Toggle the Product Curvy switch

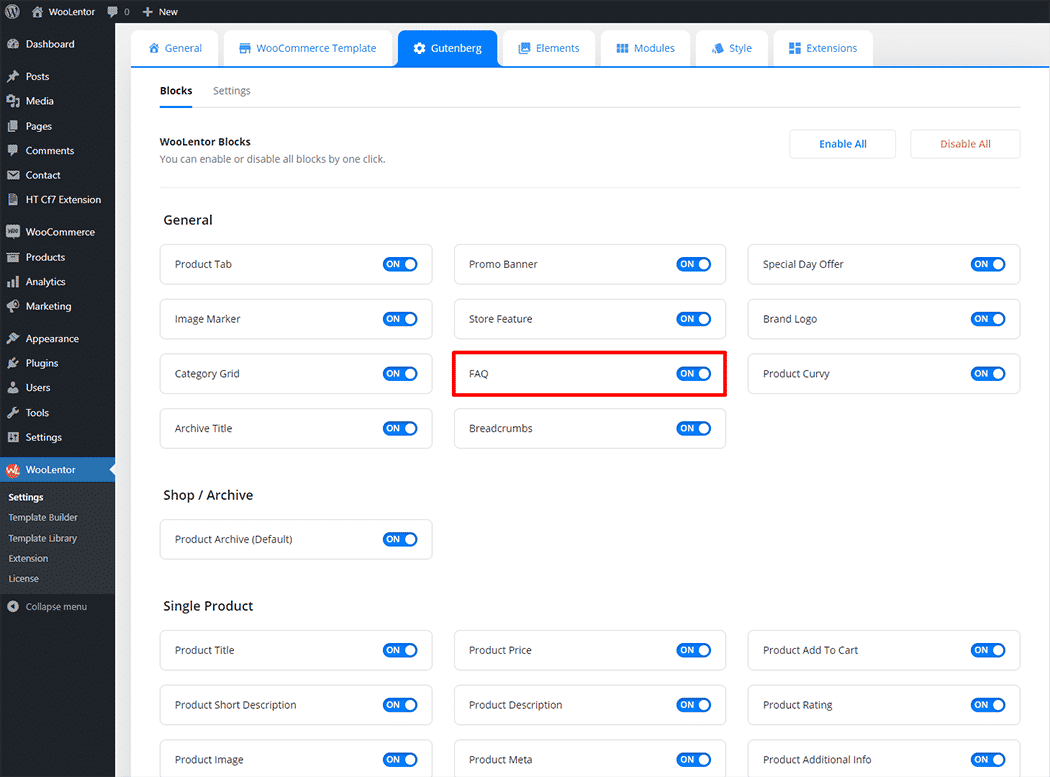[988, 374]
